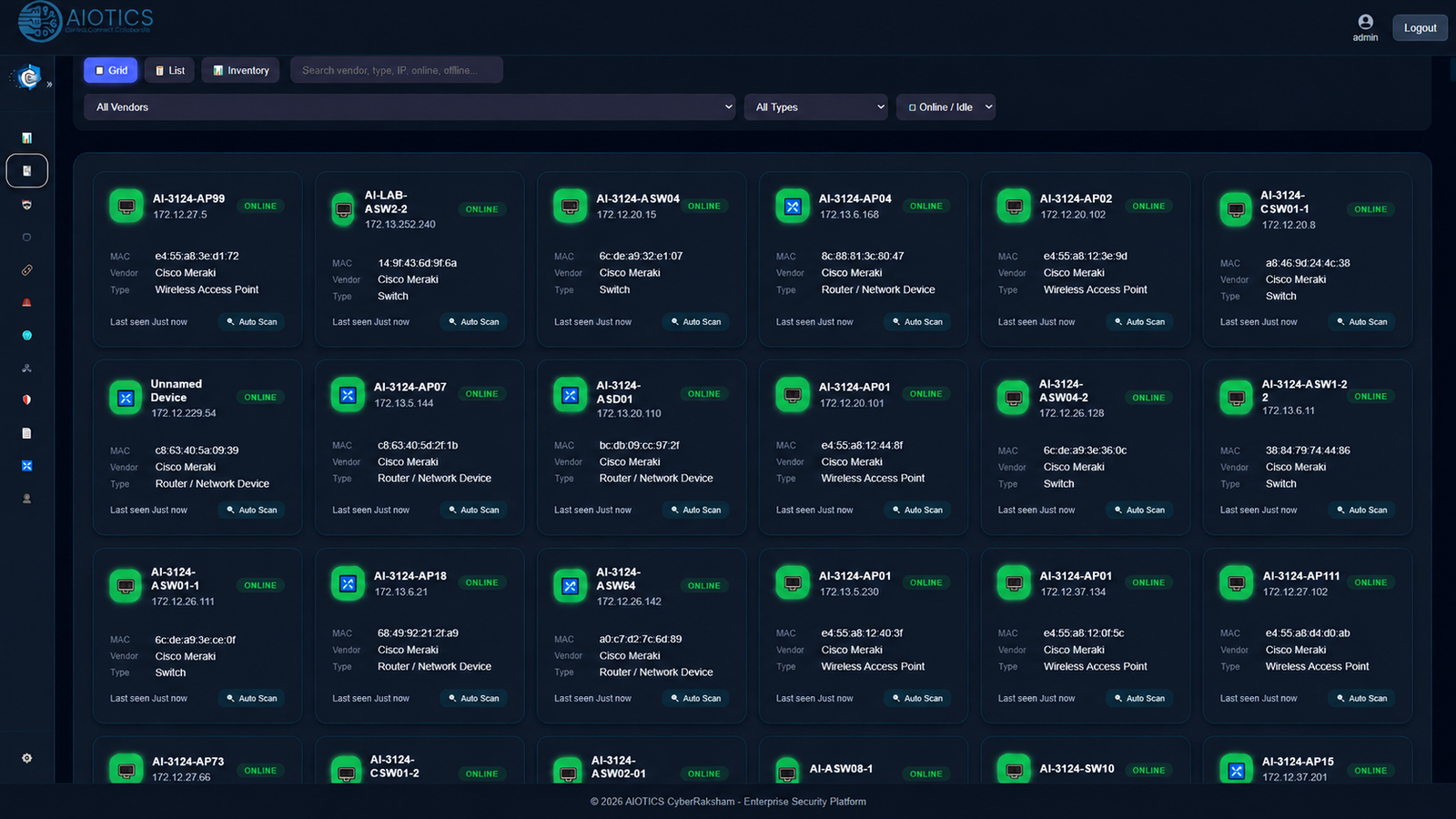The height and width of the screenshot is (819, 1456).
Task: Run Auto Scan on AI-3124-ASW04
Action: click(695, 322)
